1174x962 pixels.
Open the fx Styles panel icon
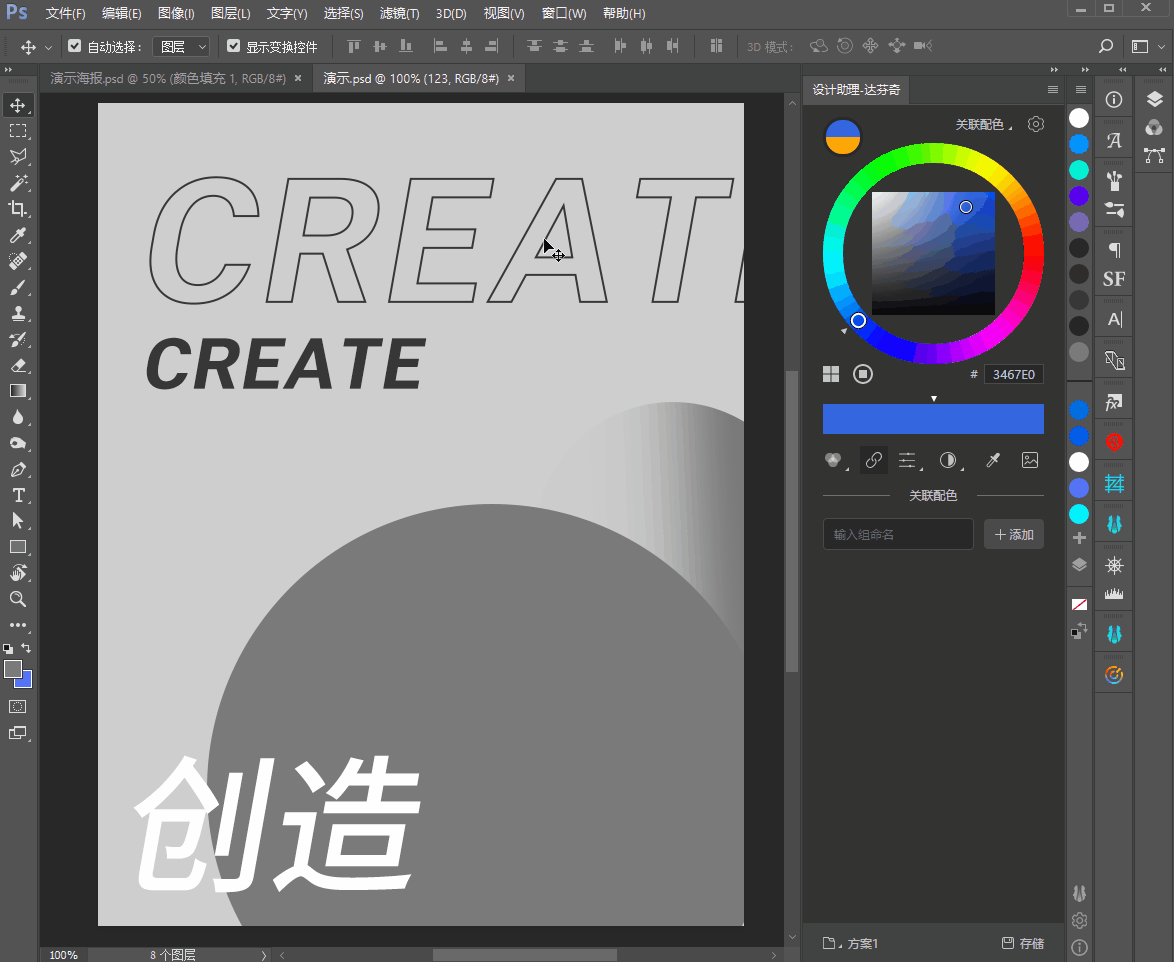coord(1114,403)
